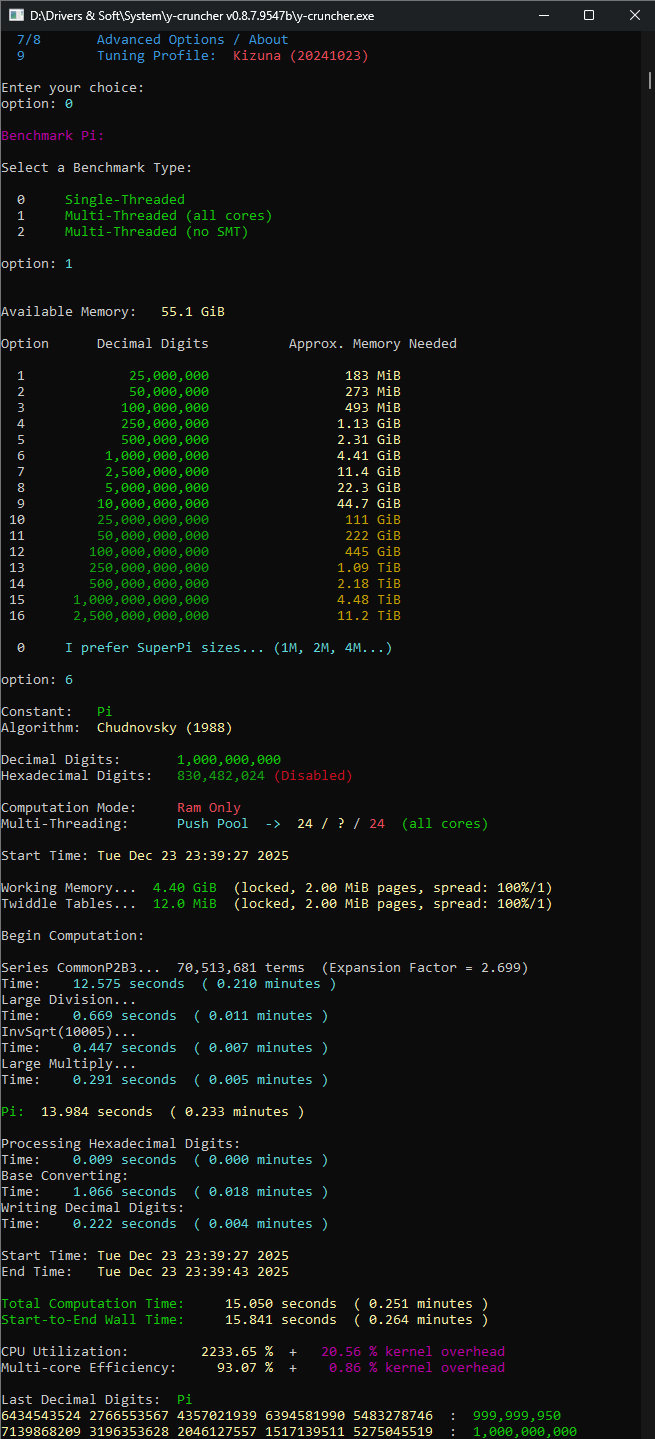The image size is (655, 1439).
Task: Click the 'Large Division...' line
Action: pyautogui.click(x=68, y=1000)
